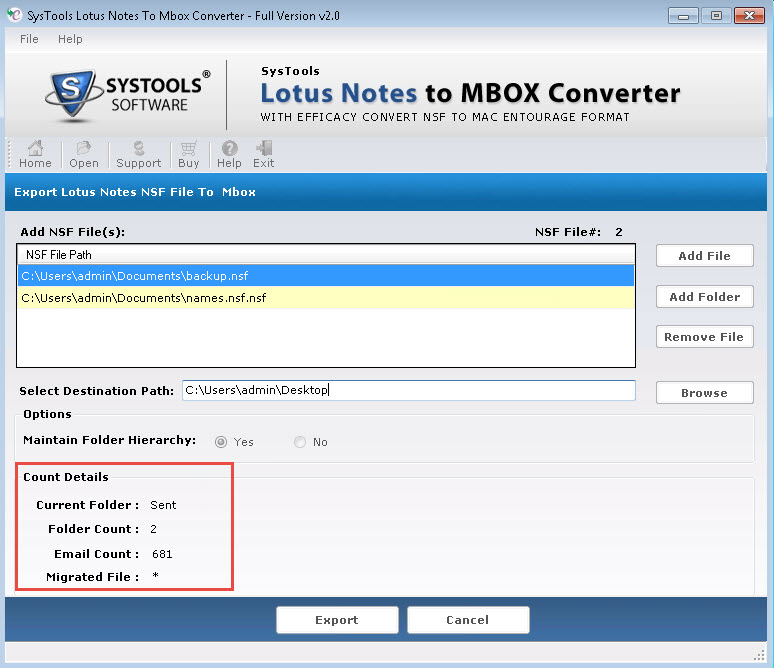Screen dimensions: 774x668
Task: Click the Folder Count value 2
Action: pos(154,529)
